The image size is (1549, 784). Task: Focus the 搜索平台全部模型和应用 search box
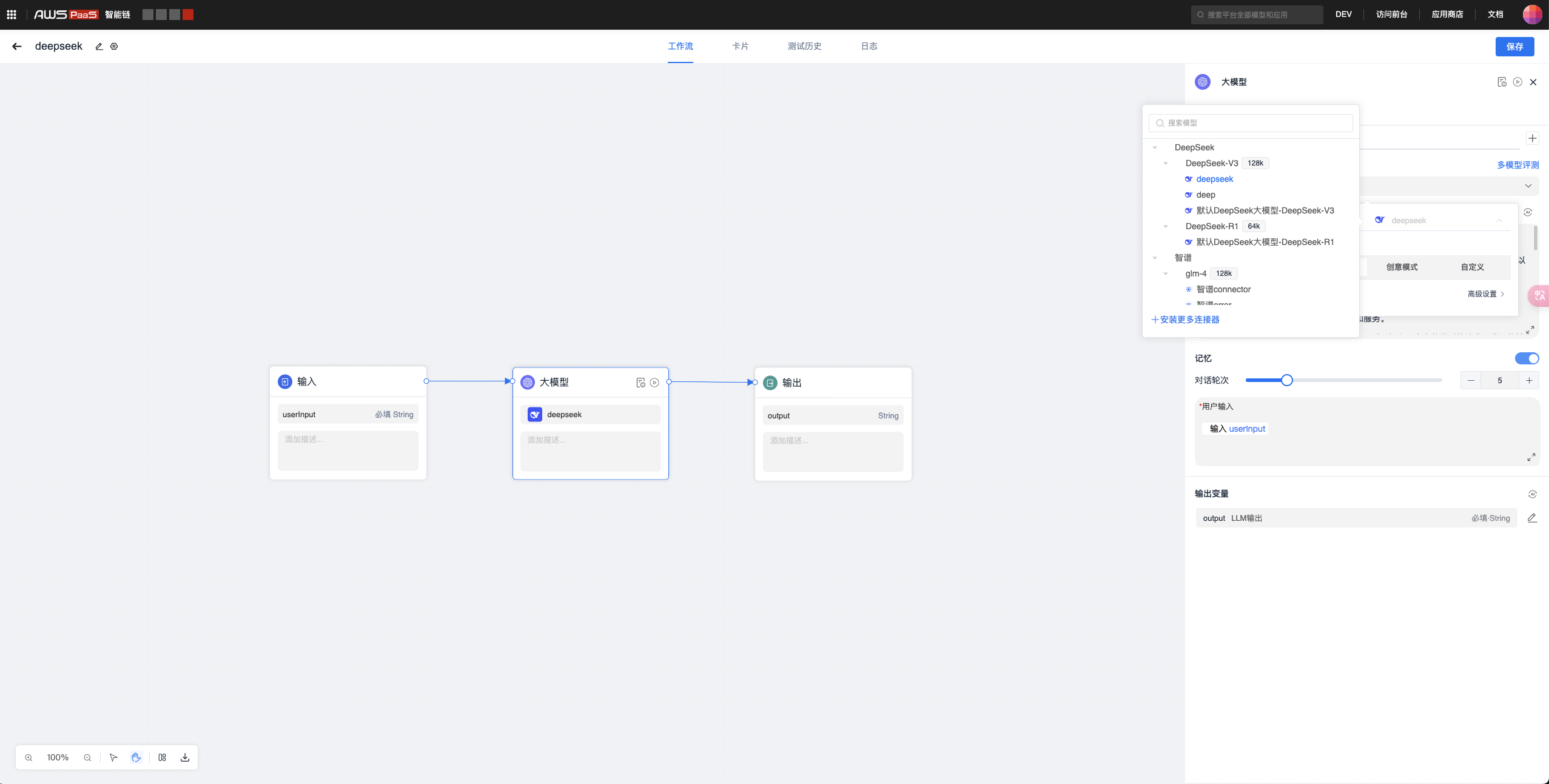click(x=1257, y=15)
